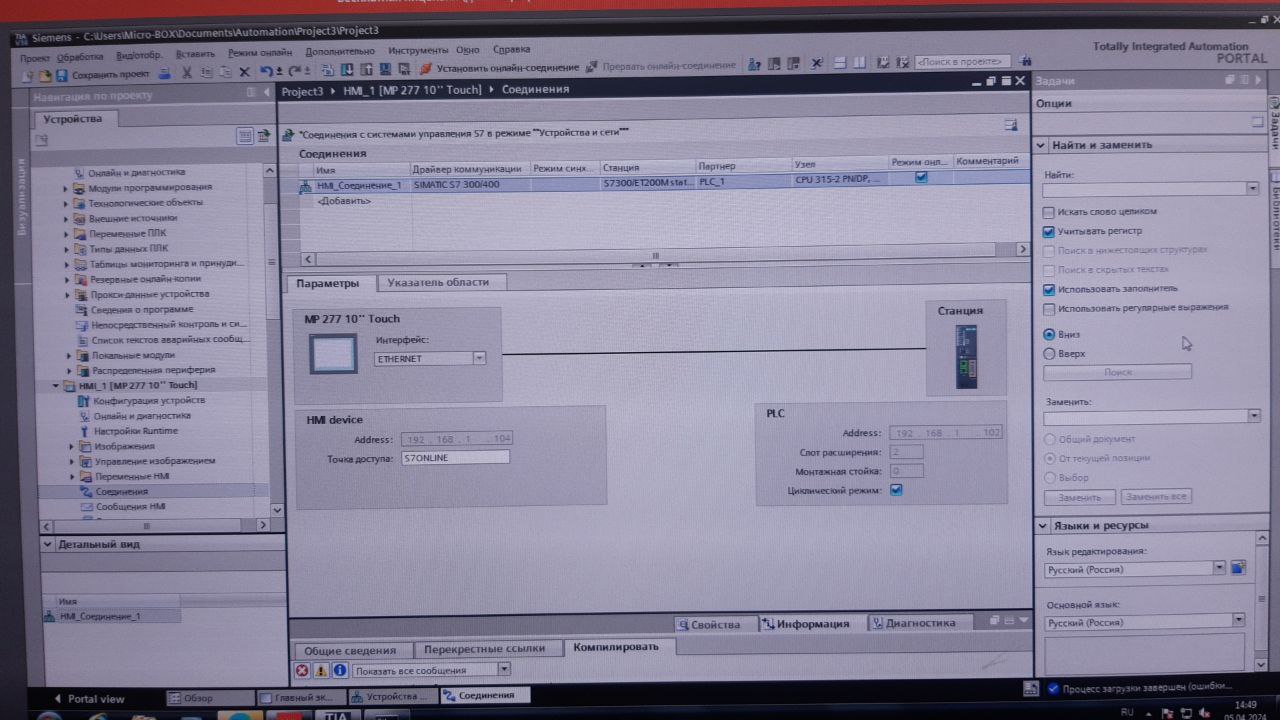Click the error filter icon in the compile panel
1280x720 pixels.
302,670
